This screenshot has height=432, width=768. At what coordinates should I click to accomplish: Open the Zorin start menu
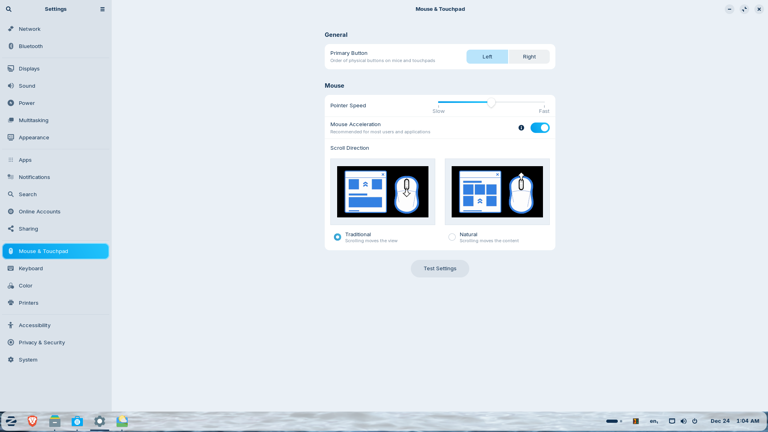click(x=11, y=421)
